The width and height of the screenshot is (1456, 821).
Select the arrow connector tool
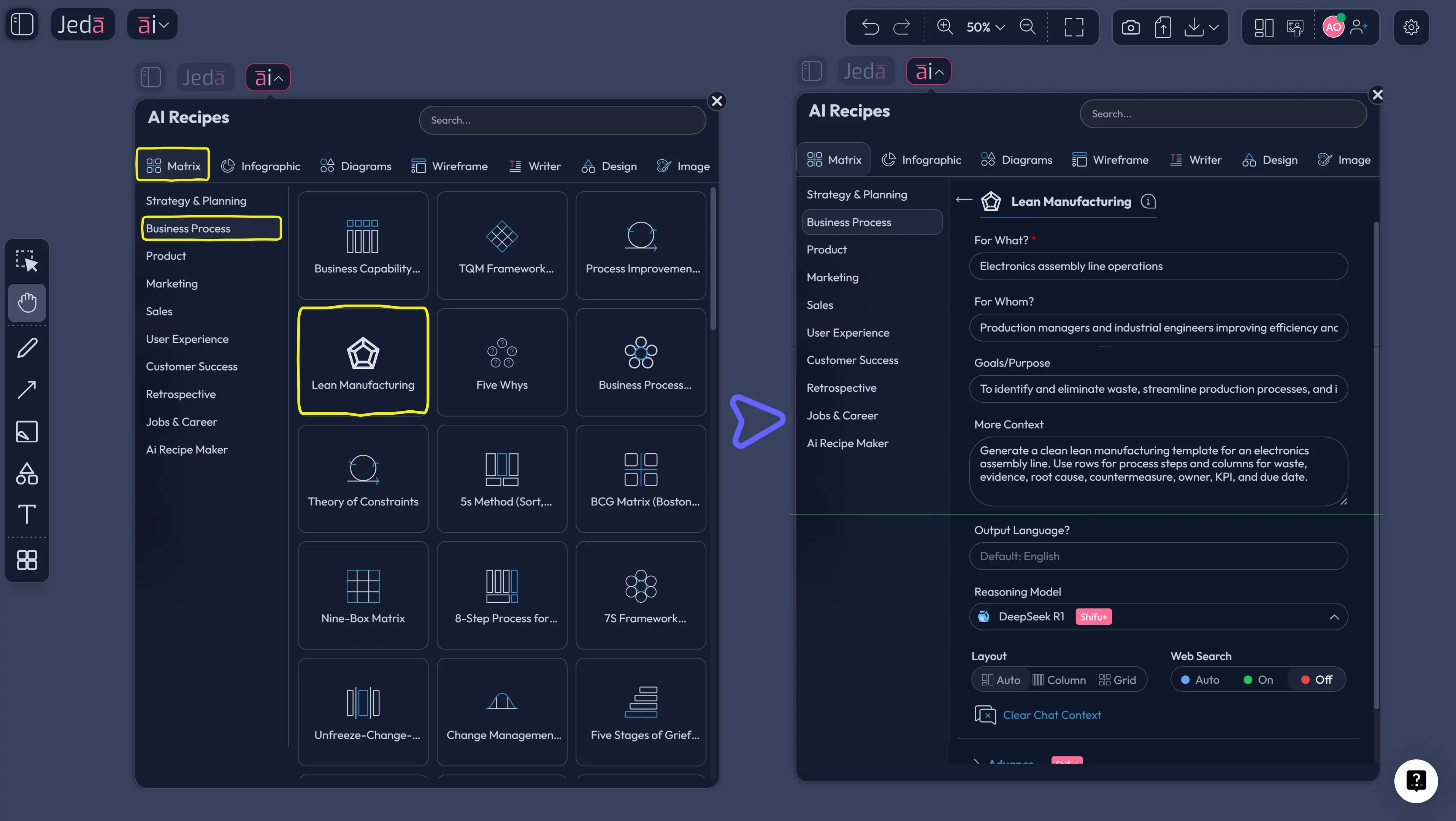pyautogui.click(x=27, y=389)
